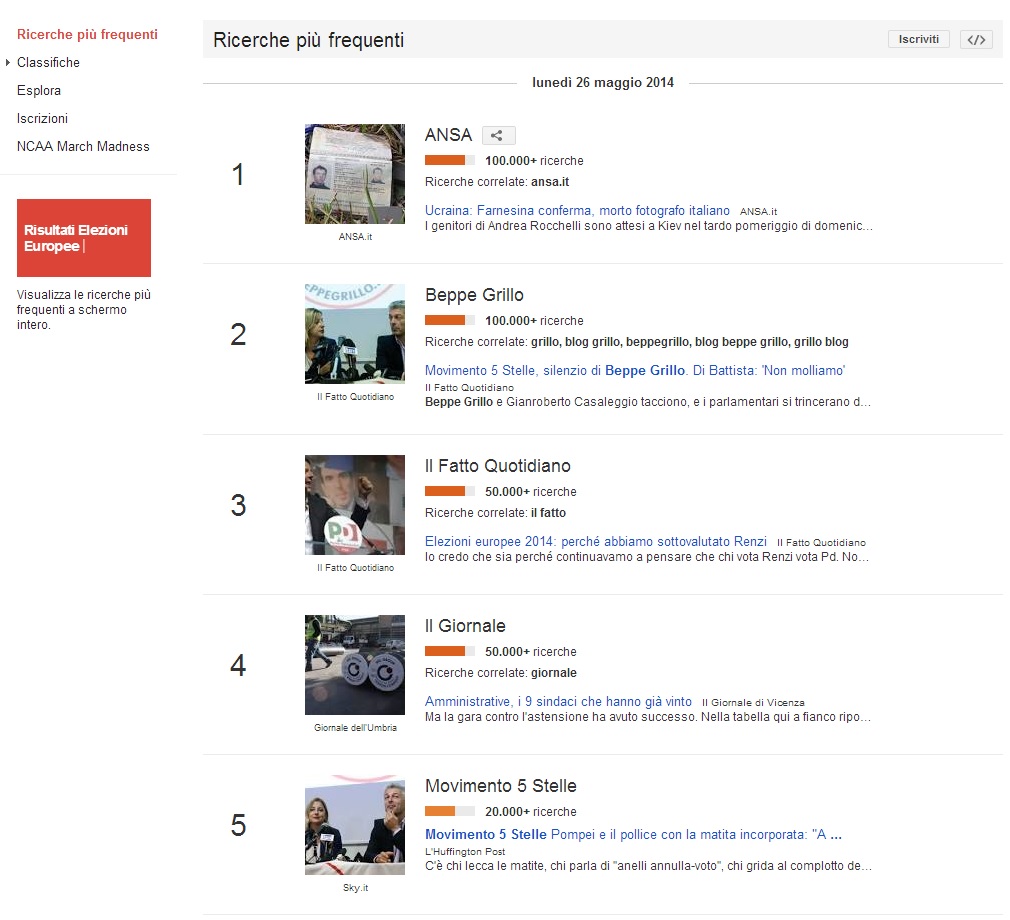
Task: Open the ANSA passport thumbnail image
Action: pyautogui.click(x=355, y=174)
